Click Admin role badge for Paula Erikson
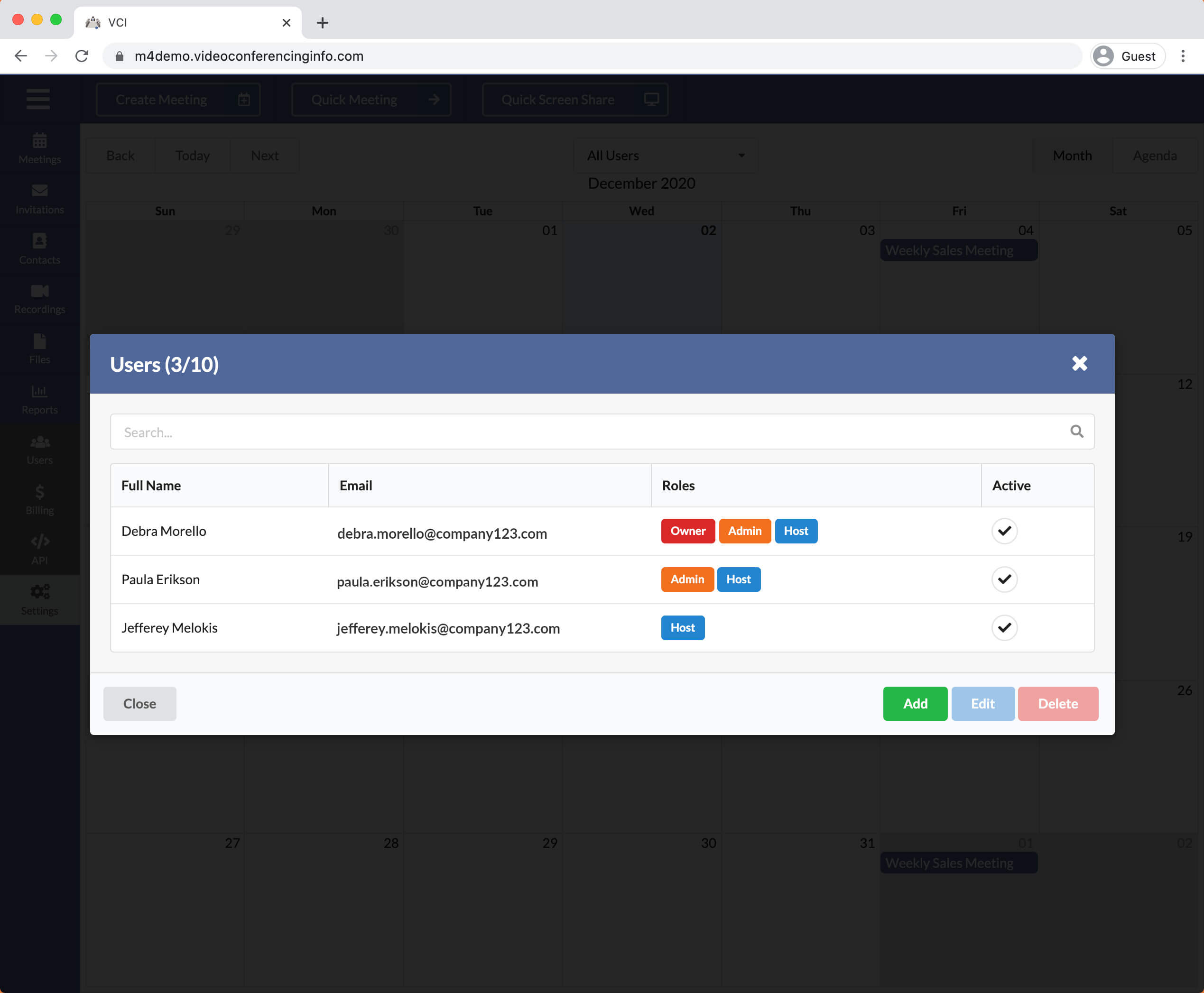 [x=687, y=579]
